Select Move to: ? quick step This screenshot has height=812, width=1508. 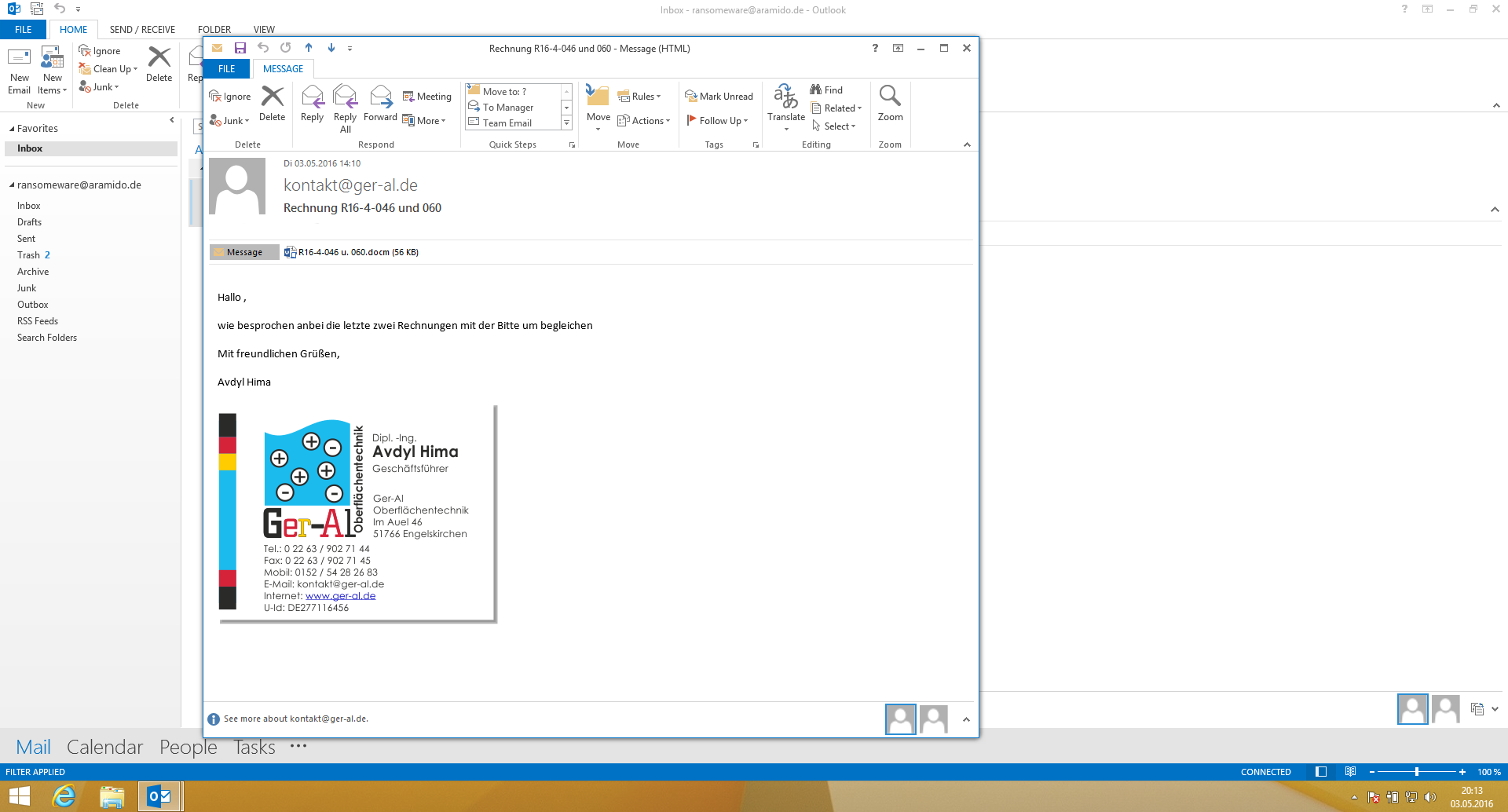[x=512, y=91]
